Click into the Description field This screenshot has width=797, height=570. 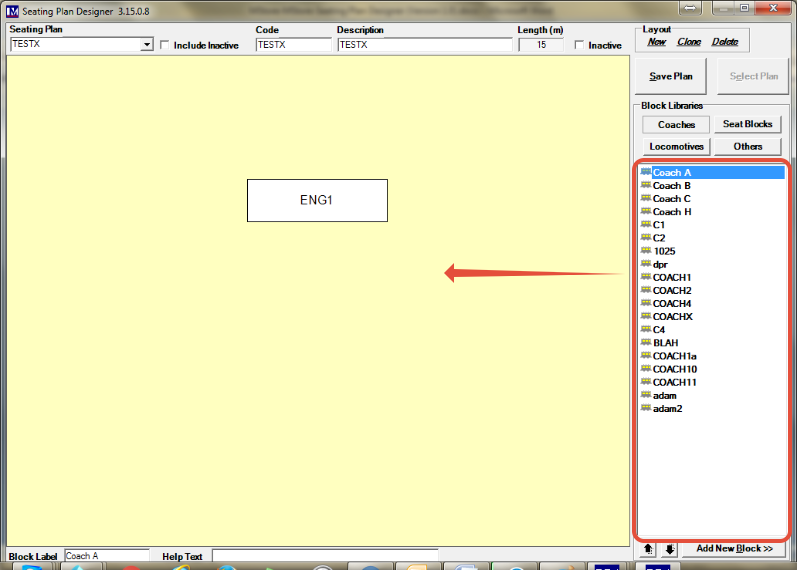point(424,45)
